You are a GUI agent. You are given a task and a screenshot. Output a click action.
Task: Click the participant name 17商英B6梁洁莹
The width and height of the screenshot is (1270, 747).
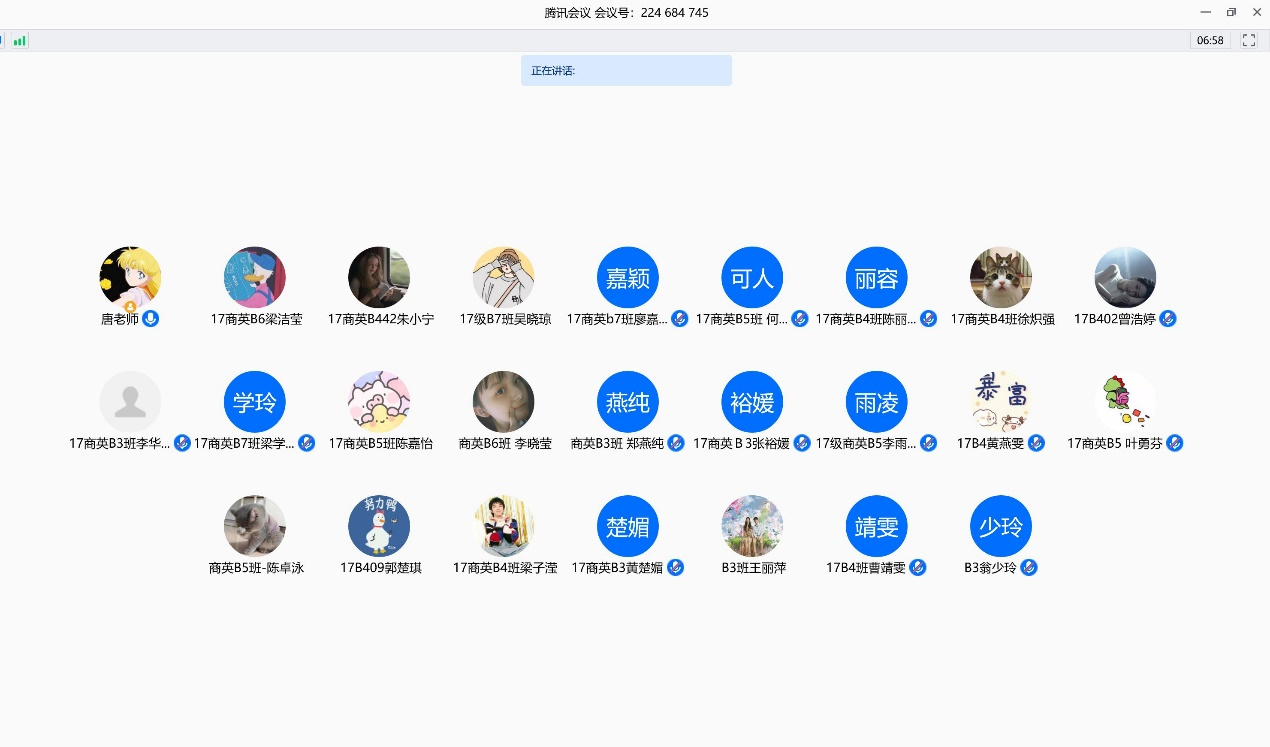tap(256, 319)
